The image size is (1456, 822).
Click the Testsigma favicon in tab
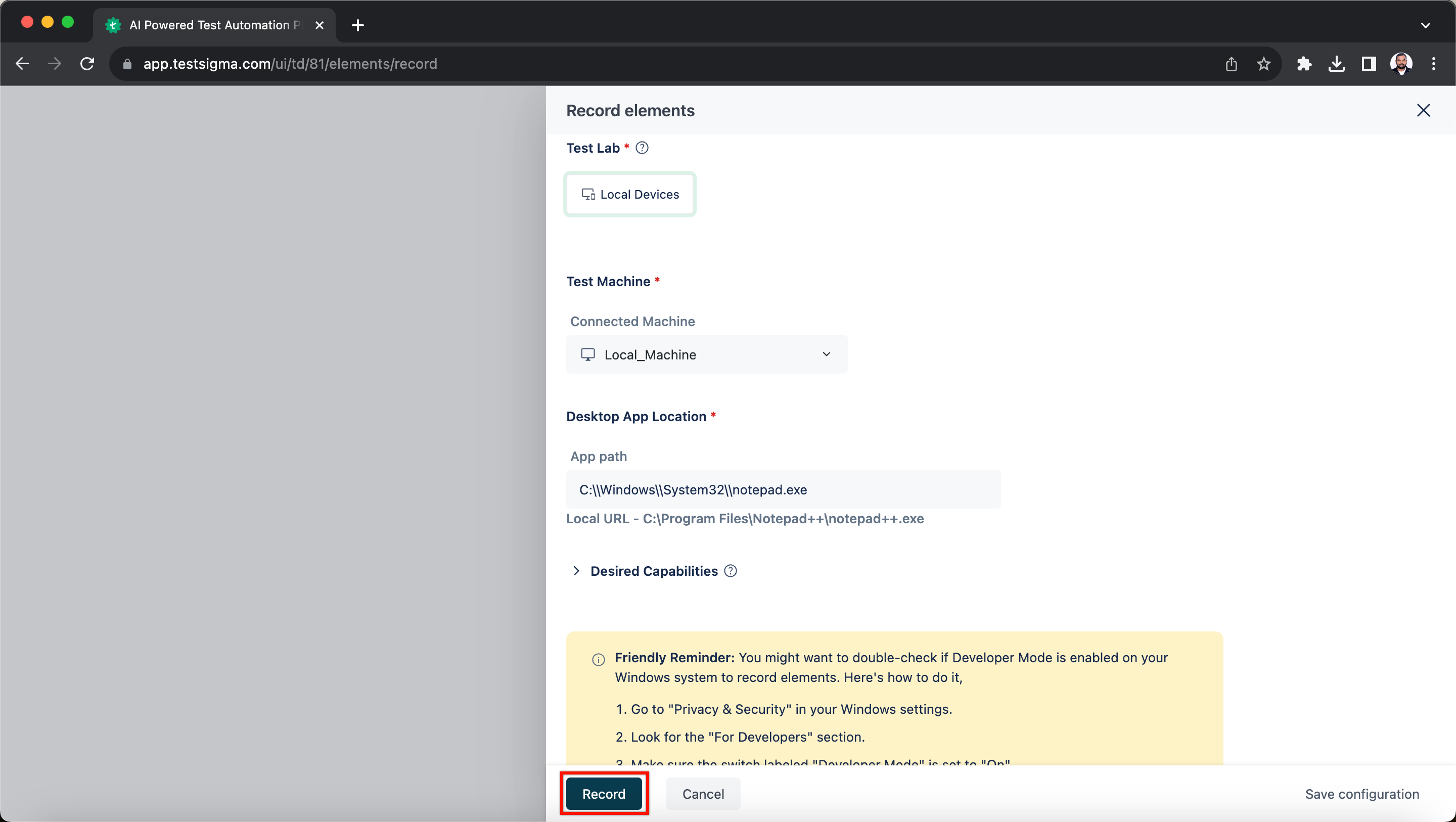pyautogui.click(x=114, y=25)
